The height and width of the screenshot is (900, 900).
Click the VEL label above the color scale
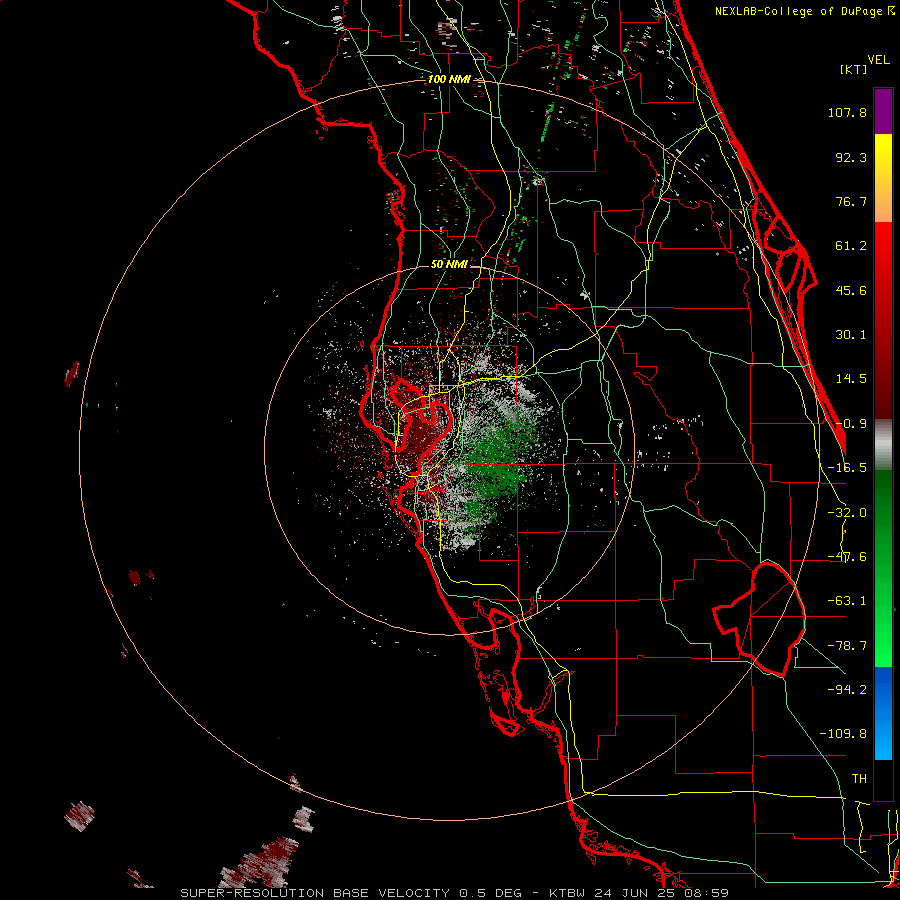coord(878,60)
